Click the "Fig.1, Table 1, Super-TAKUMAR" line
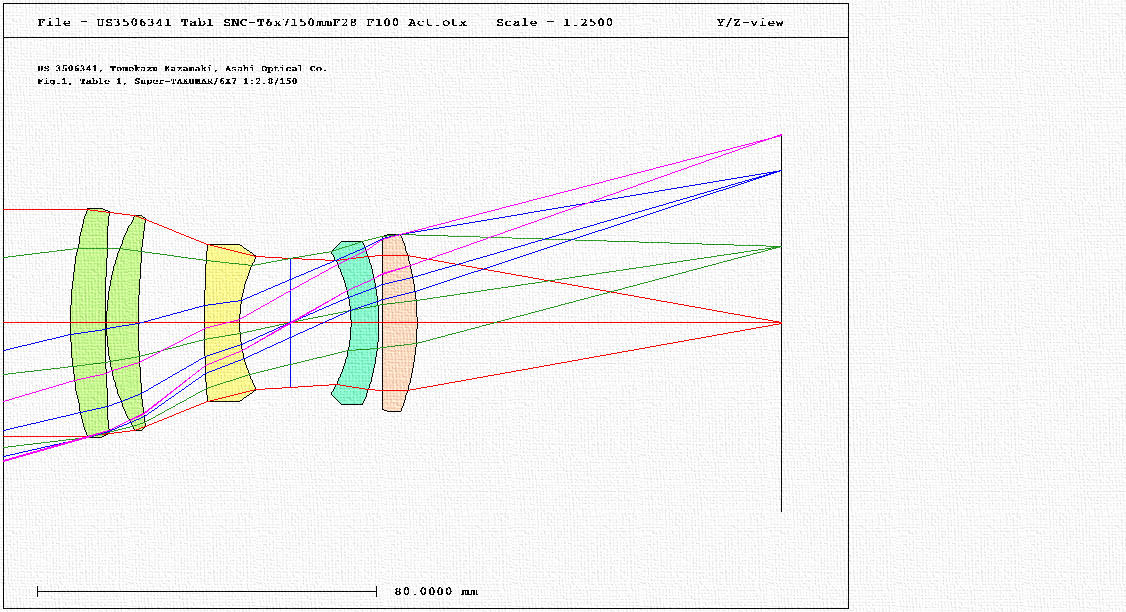The width and height of the screenshot is (1126, 612). [x=167, y=81]
